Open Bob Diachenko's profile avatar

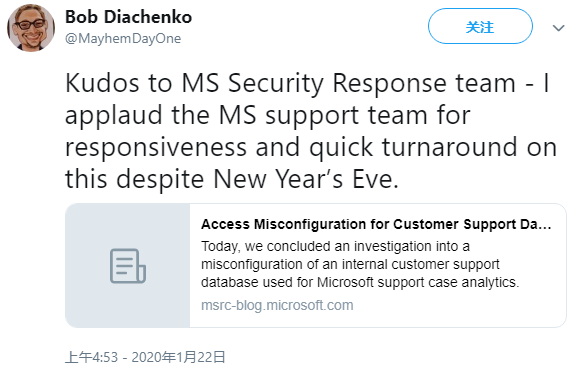point(31,28)
